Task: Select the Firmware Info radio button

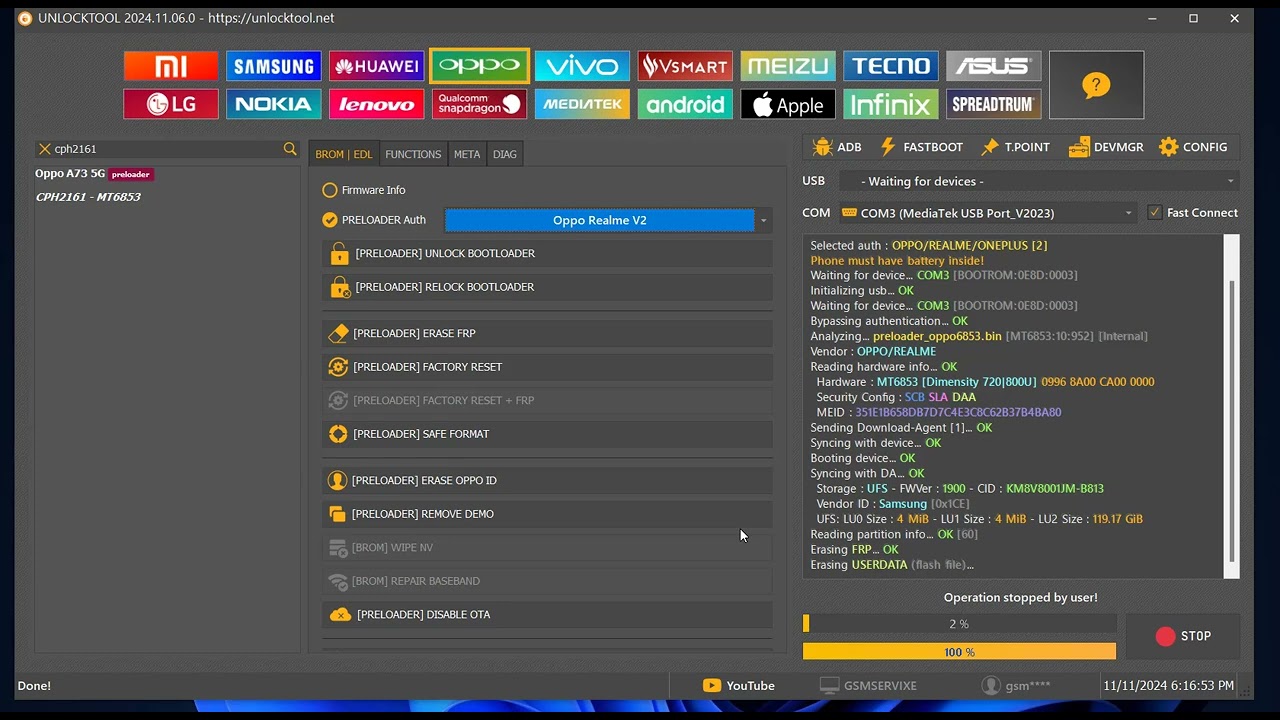Action: click(x=330, y=190)
